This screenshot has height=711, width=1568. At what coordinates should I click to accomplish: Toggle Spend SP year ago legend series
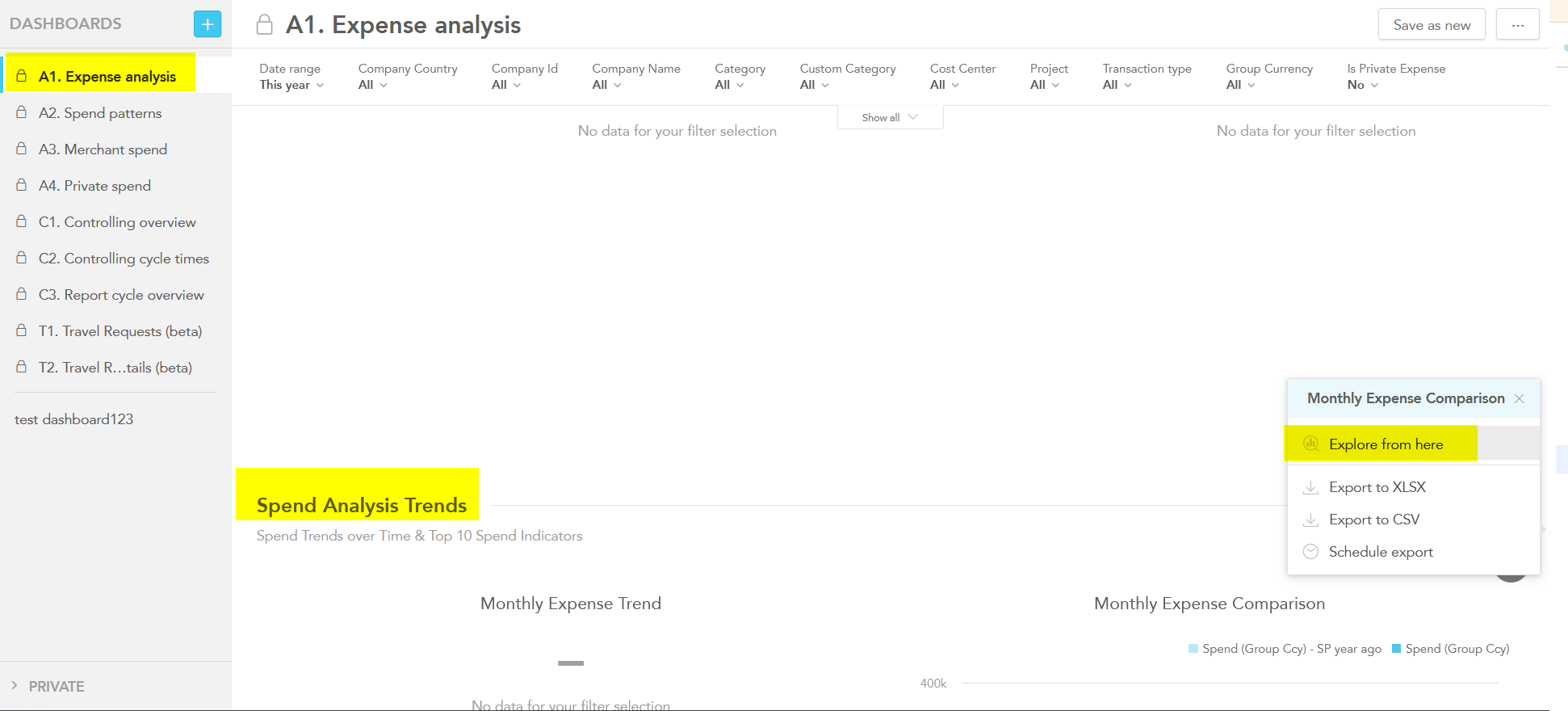(x=1284, y=649)
